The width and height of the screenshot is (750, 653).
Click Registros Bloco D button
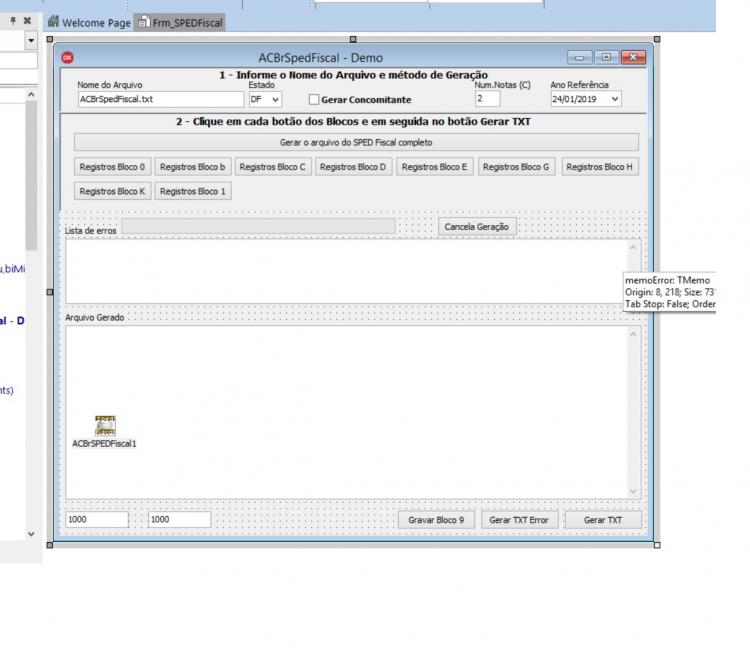point(353,167)
